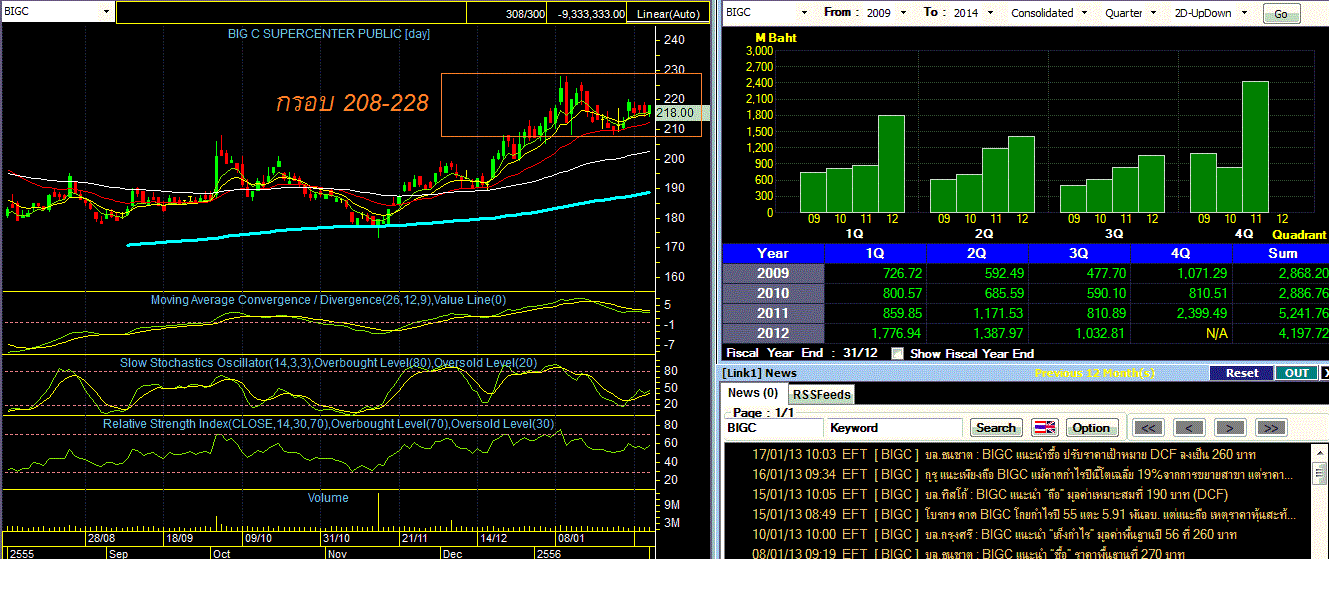Open the Consolidated statement type dropdown

[x=1084, y=13]
